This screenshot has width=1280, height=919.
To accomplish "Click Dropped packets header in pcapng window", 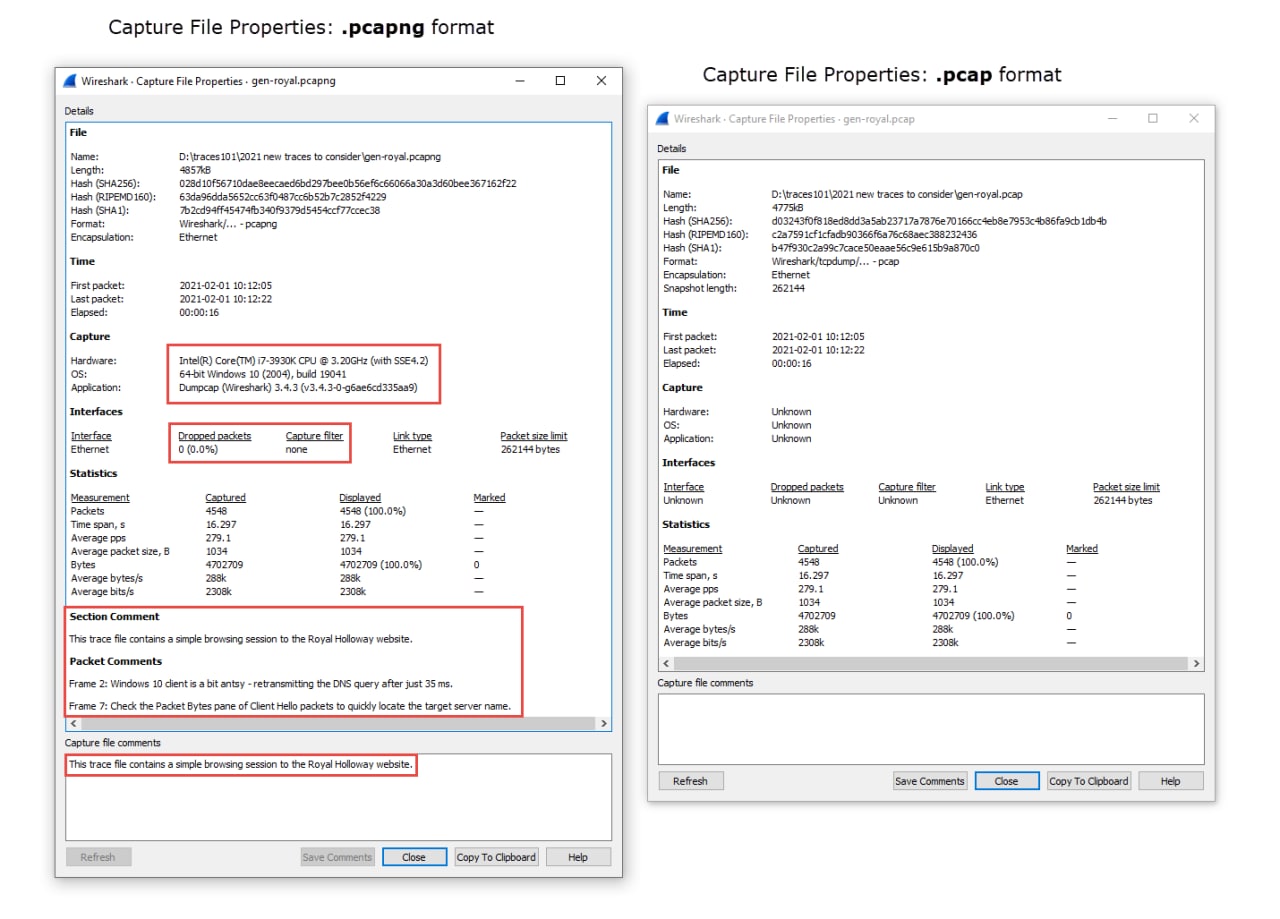I will [215, 436].
